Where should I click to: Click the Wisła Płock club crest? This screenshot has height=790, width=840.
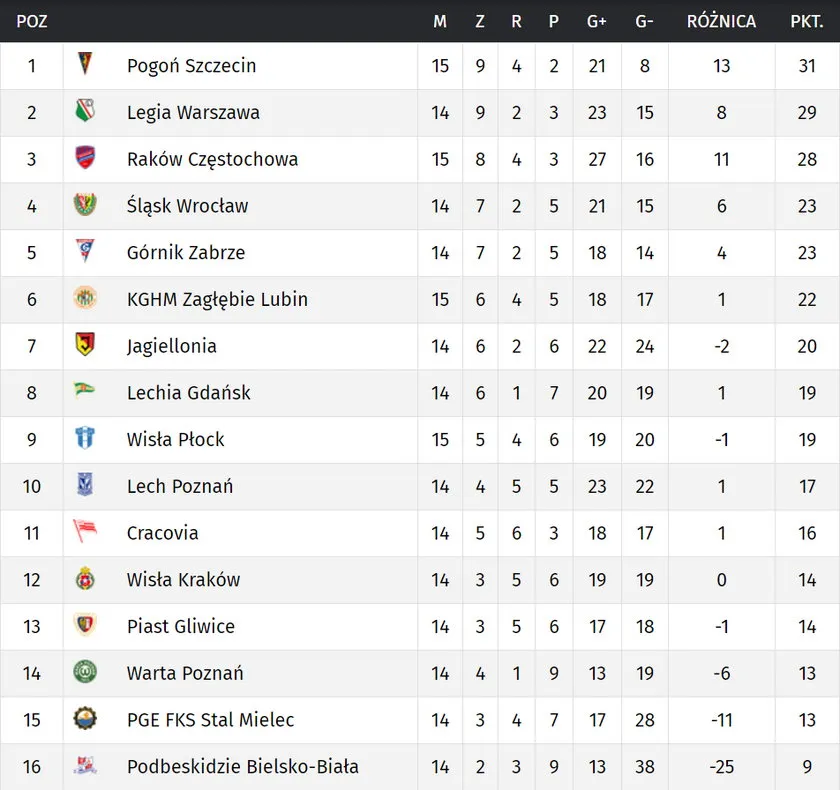85,438
